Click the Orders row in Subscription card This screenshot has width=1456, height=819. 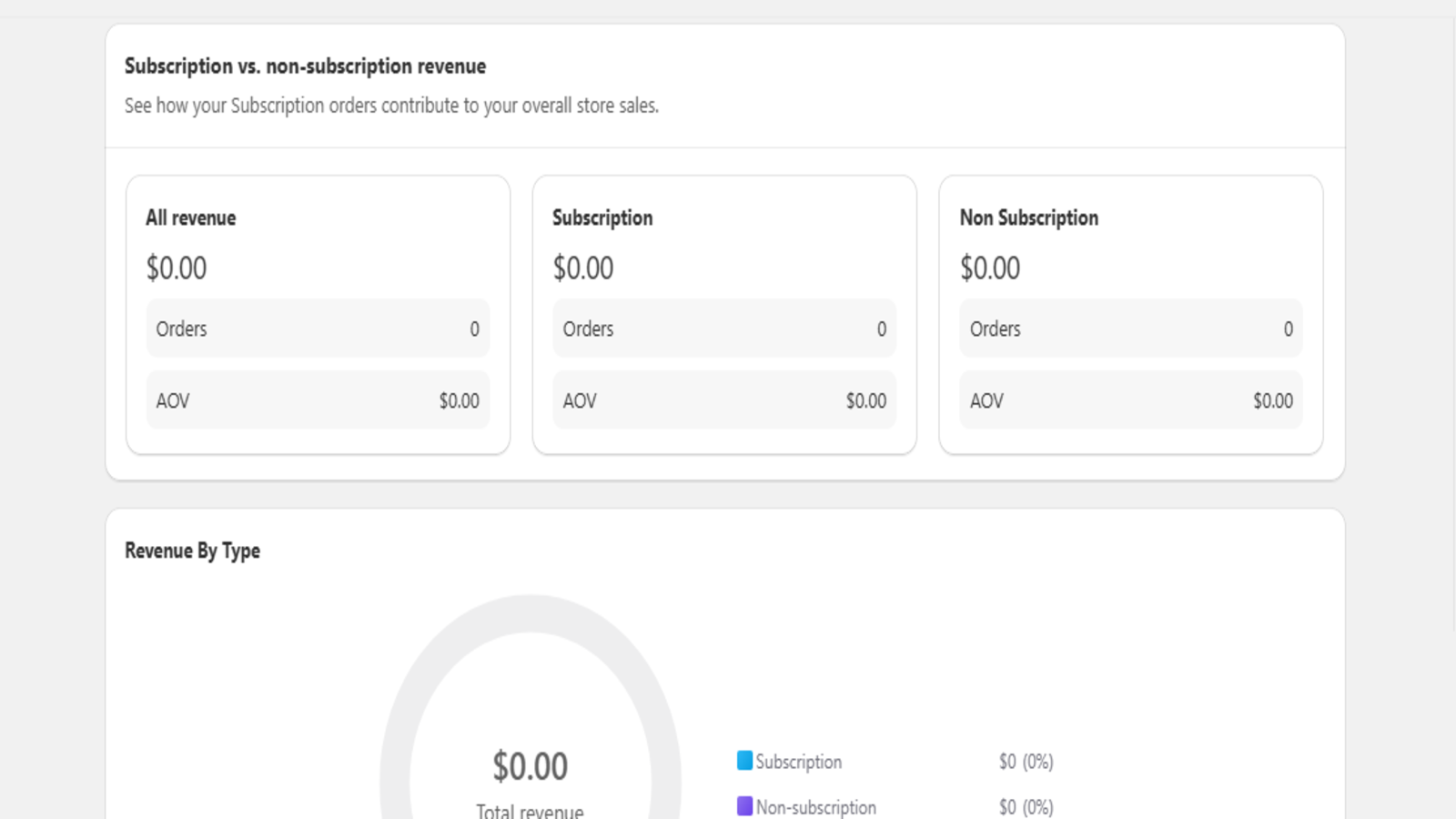pos(724,329)
